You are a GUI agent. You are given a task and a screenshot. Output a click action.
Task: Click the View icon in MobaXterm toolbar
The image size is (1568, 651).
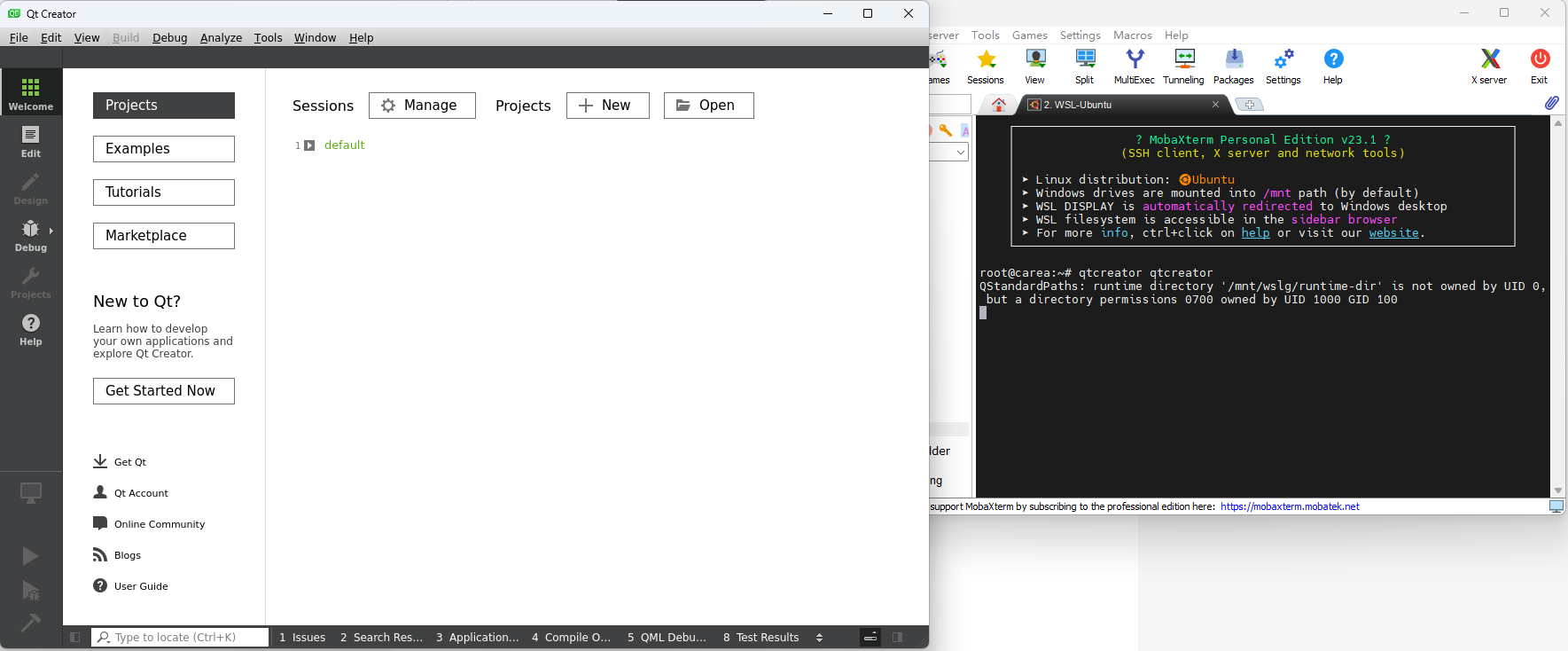pos(1034,67)
